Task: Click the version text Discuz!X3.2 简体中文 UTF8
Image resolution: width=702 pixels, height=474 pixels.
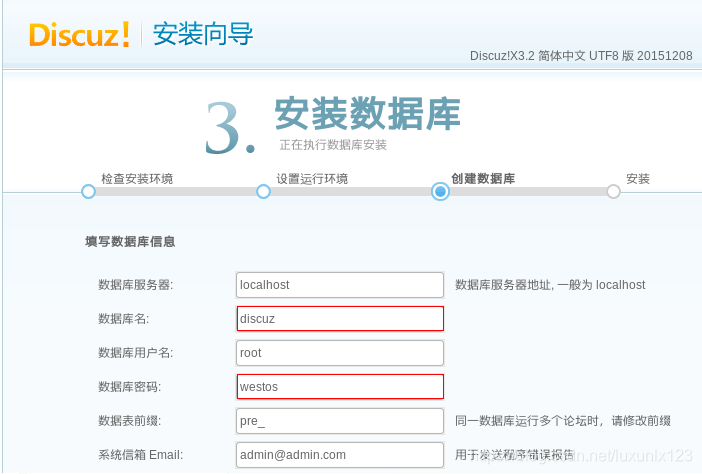Action: click(x=581, y=56)
